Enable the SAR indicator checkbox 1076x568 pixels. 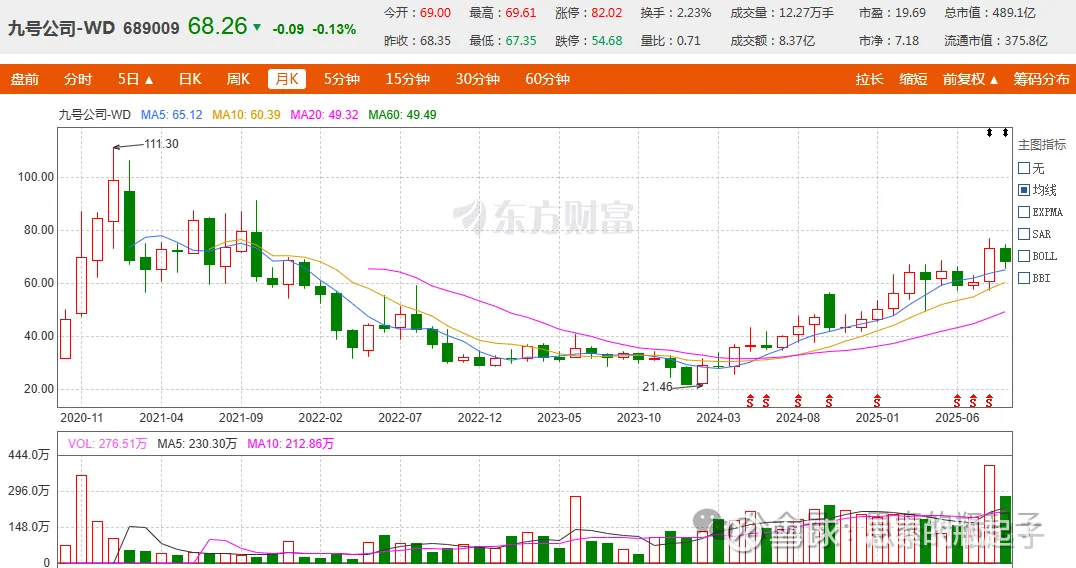(1024, 234)
